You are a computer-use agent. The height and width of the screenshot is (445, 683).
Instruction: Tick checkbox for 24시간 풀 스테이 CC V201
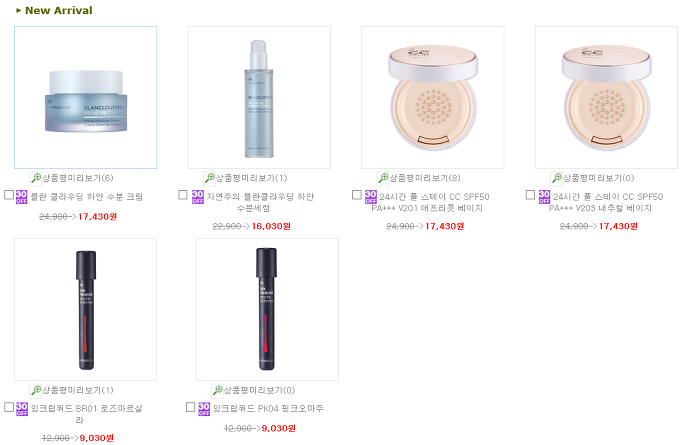356,195
